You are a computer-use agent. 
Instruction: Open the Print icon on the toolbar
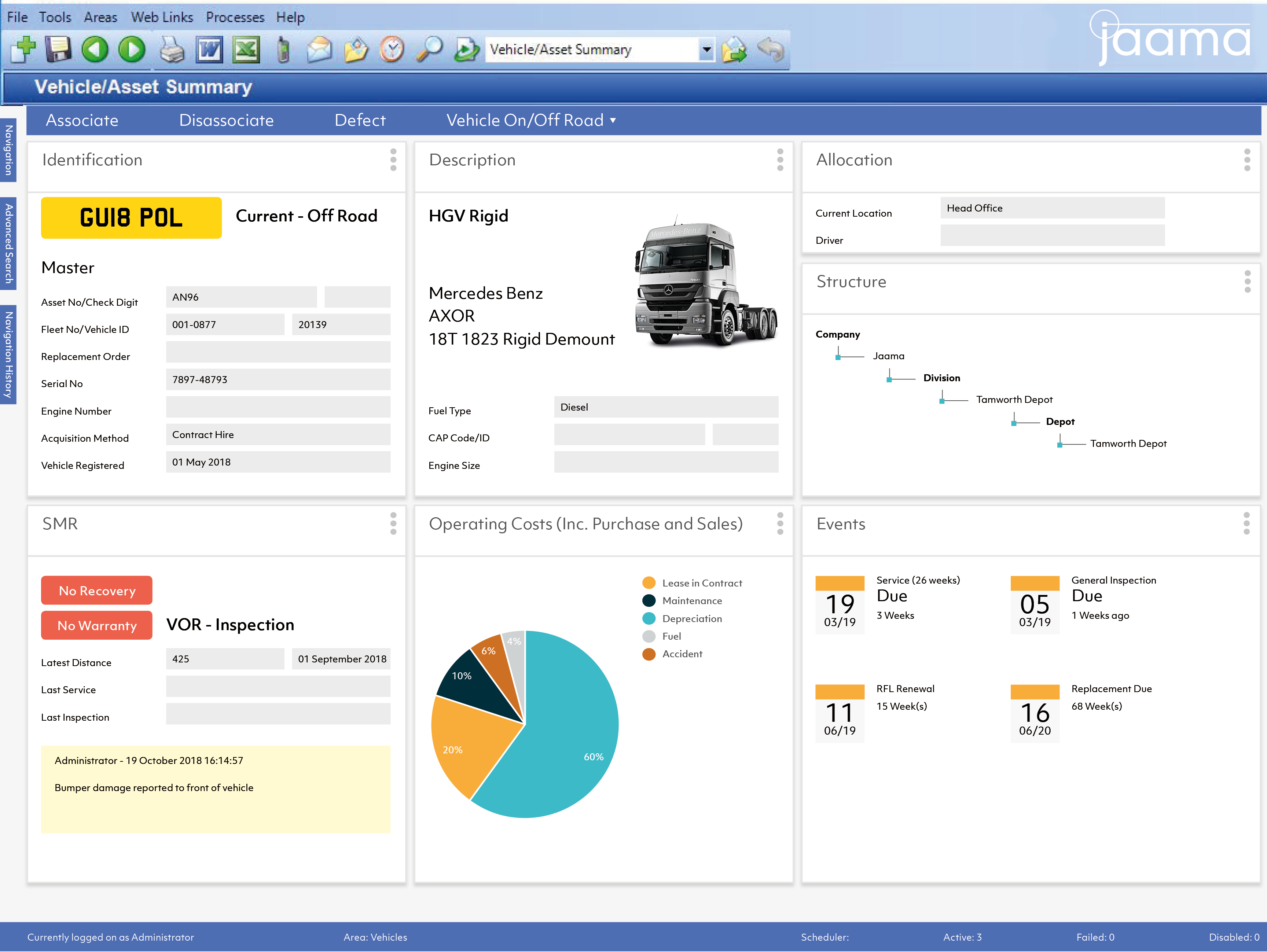click(172, 50)
